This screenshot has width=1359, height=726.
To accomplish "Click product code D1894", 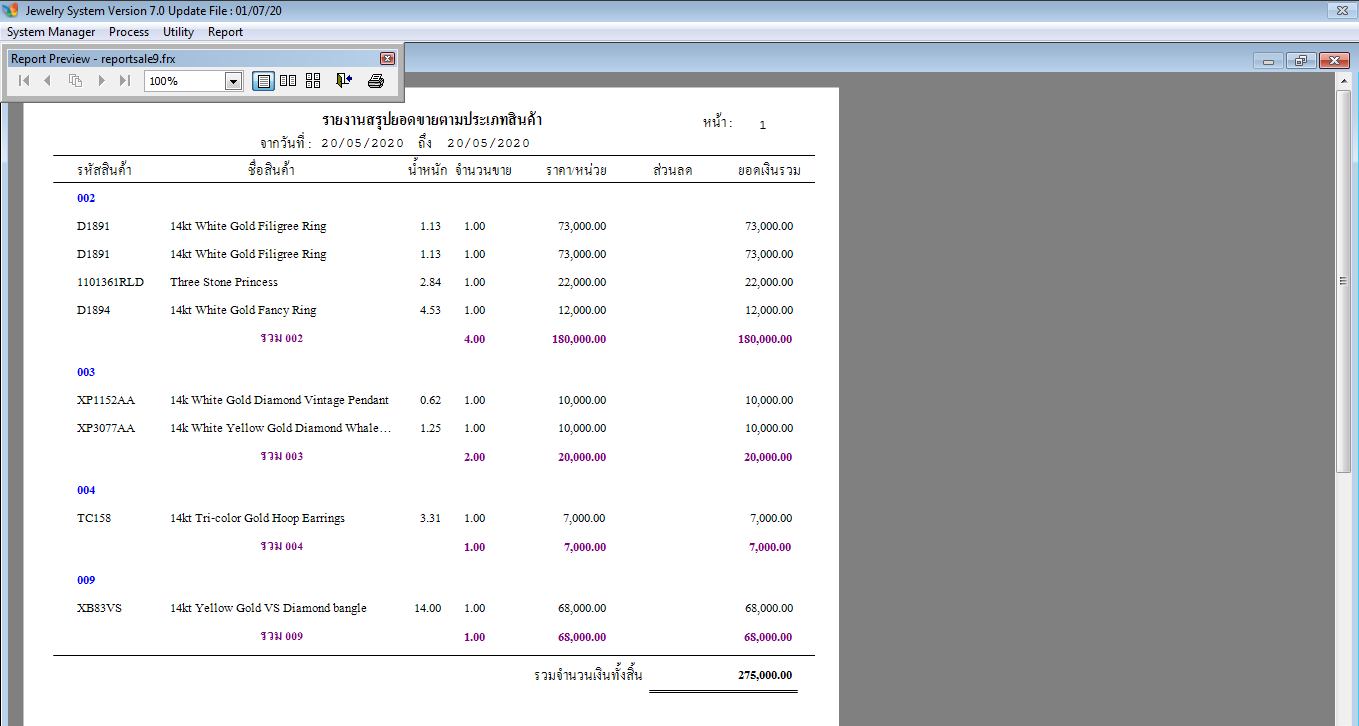I will (x=94, y=310).
